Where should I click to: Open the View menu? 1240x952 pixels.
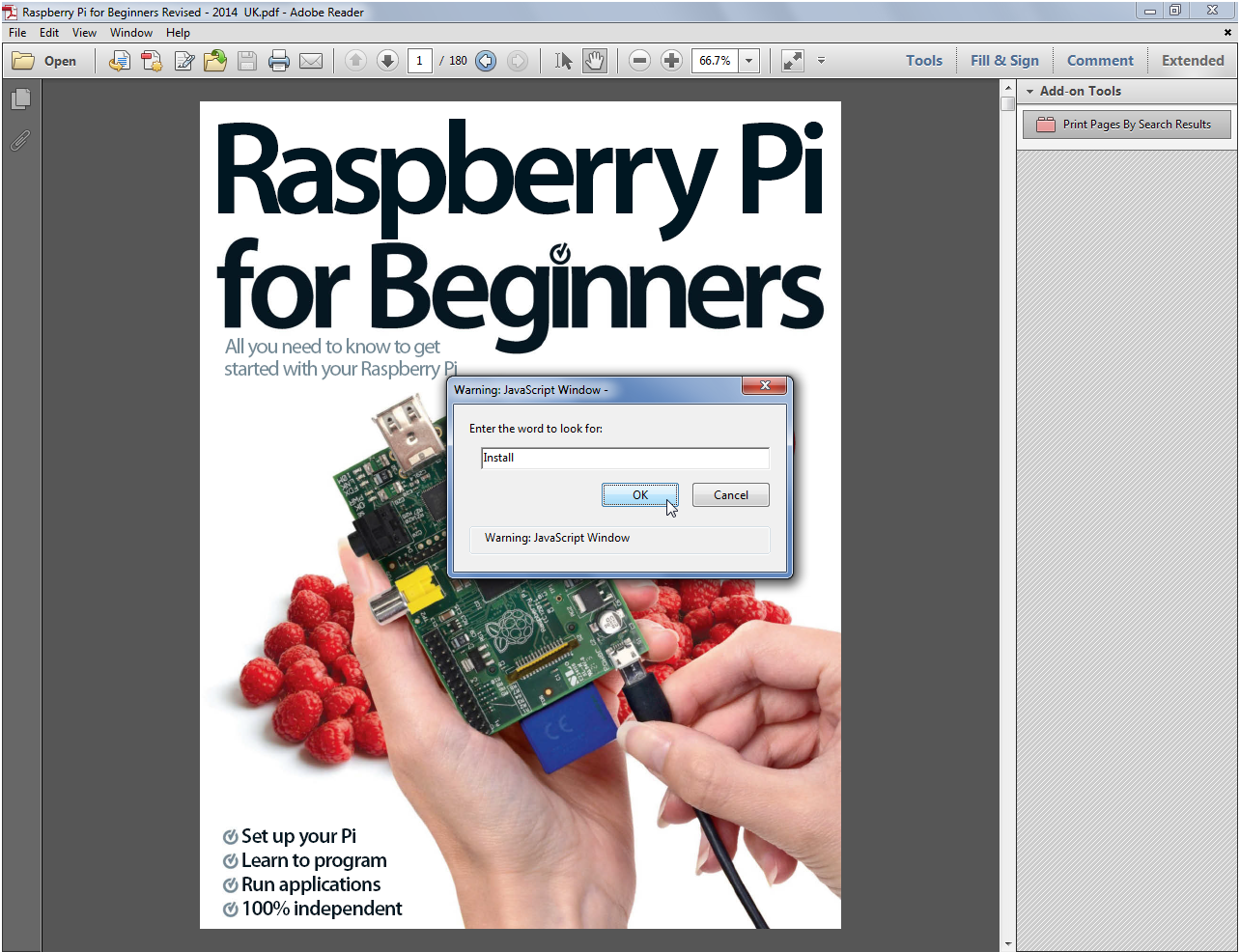coord(84,33)
